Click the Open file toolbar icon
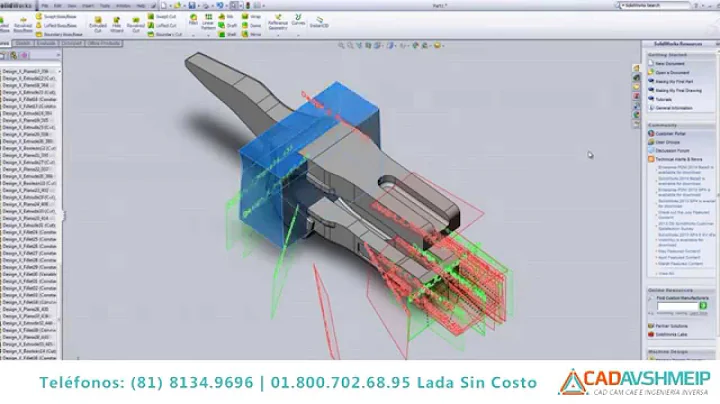720x404 pixels. tap(177, 6)
